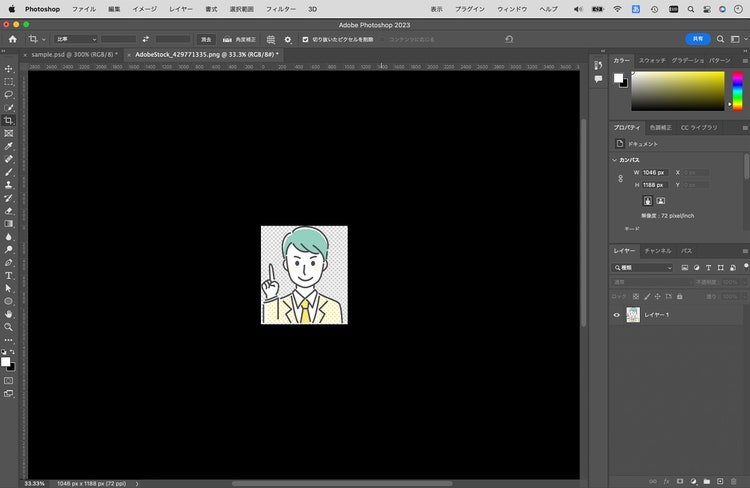Select the Blur tool
Screen dimensions: 750x488
[x=9, y=237]
